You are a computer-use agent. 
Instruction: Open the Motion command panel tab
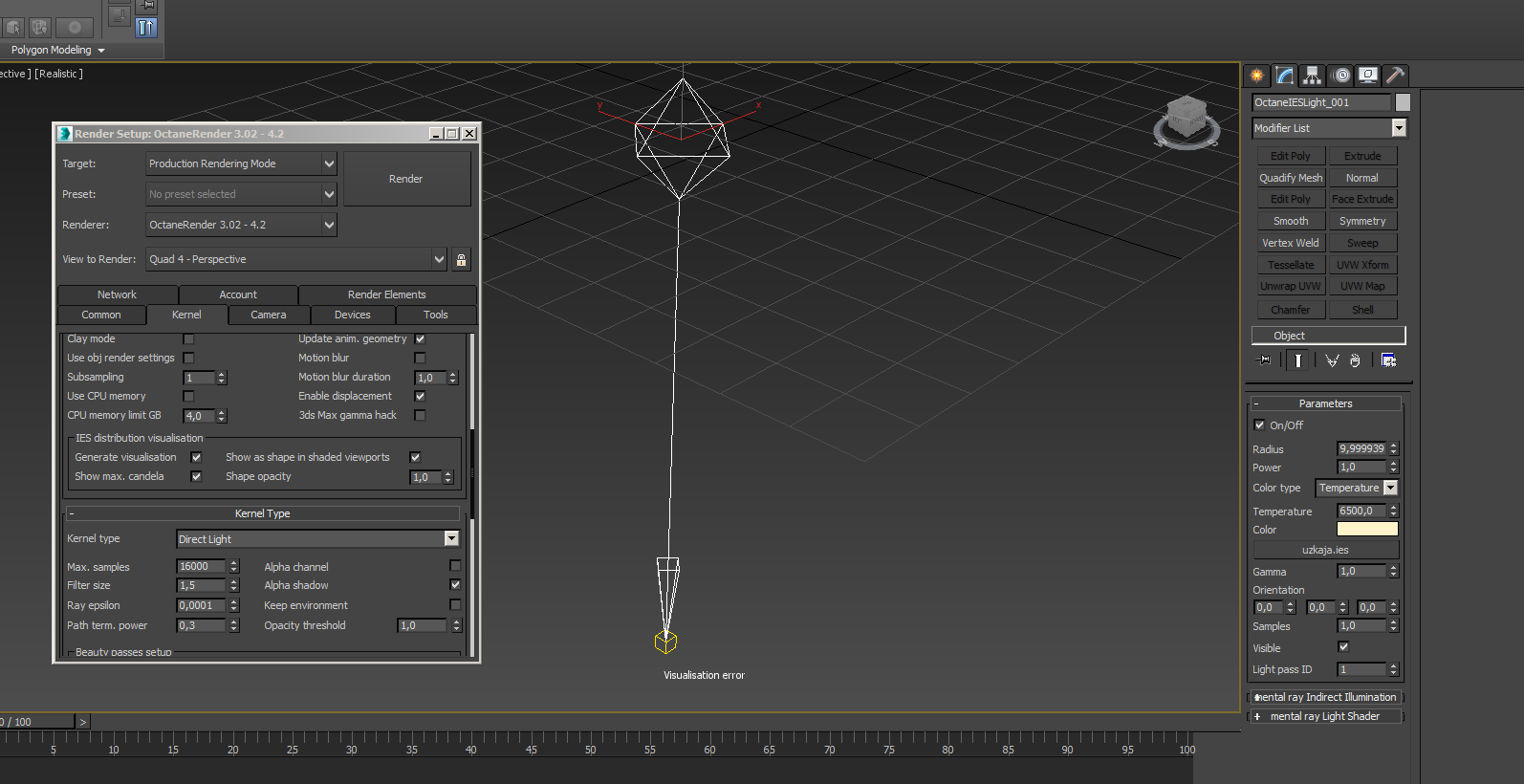click(1341, 76)
